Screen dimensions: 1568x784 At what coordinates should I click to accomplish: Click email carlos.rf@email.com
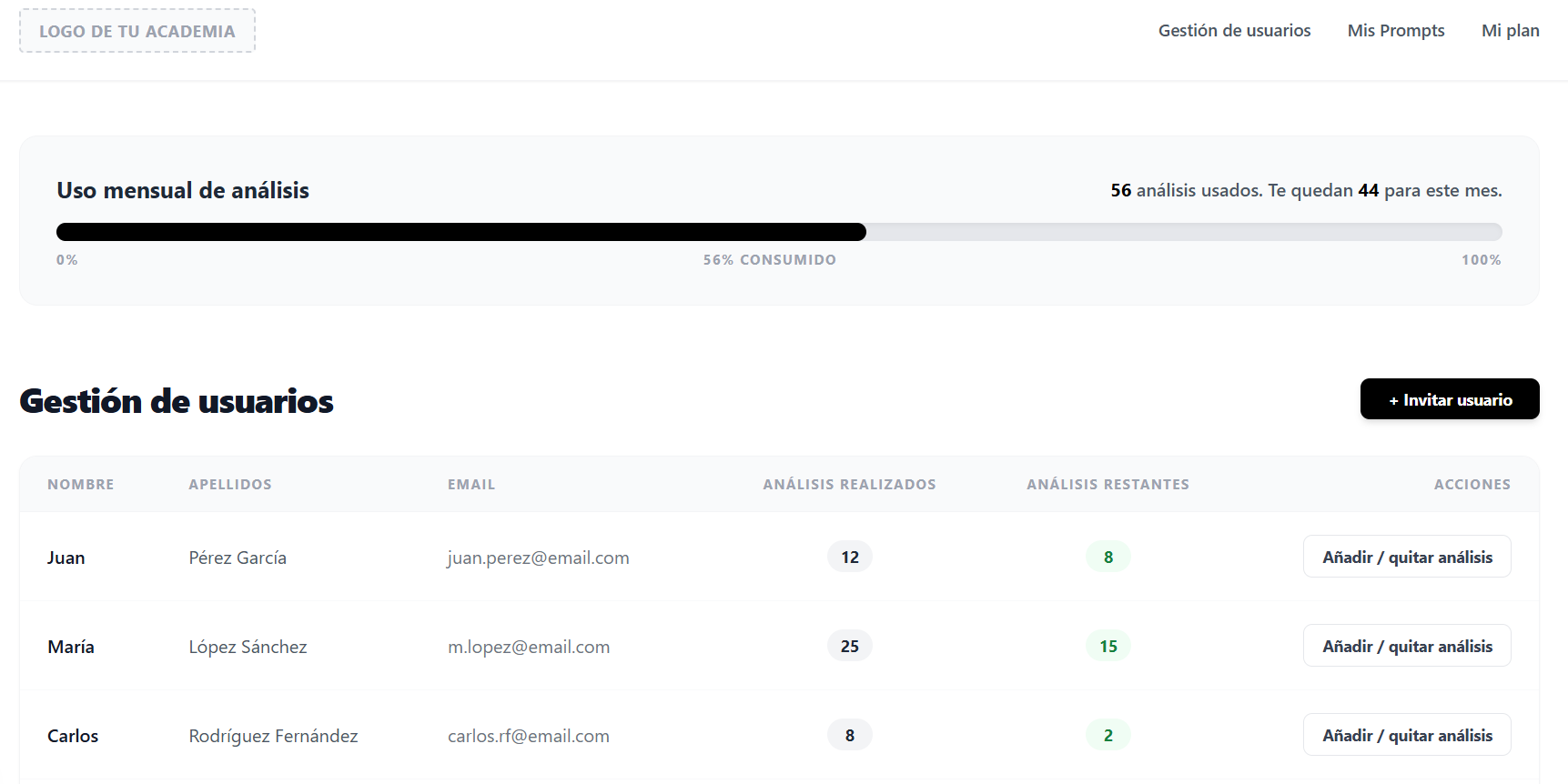click(x=529, y=736)
